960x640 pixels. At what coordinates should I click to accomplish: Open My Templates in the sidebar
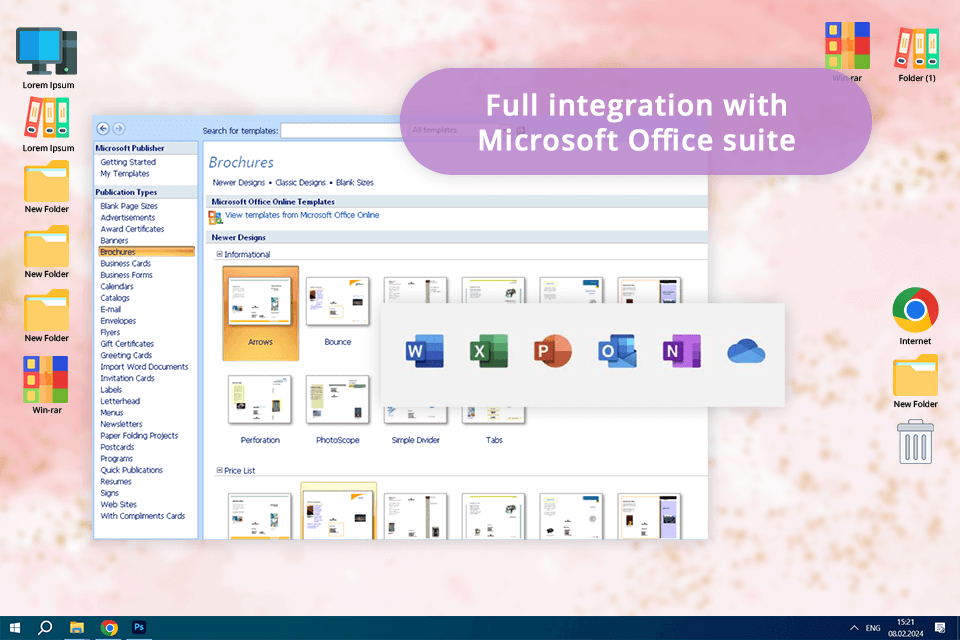(x=125, y=174)
